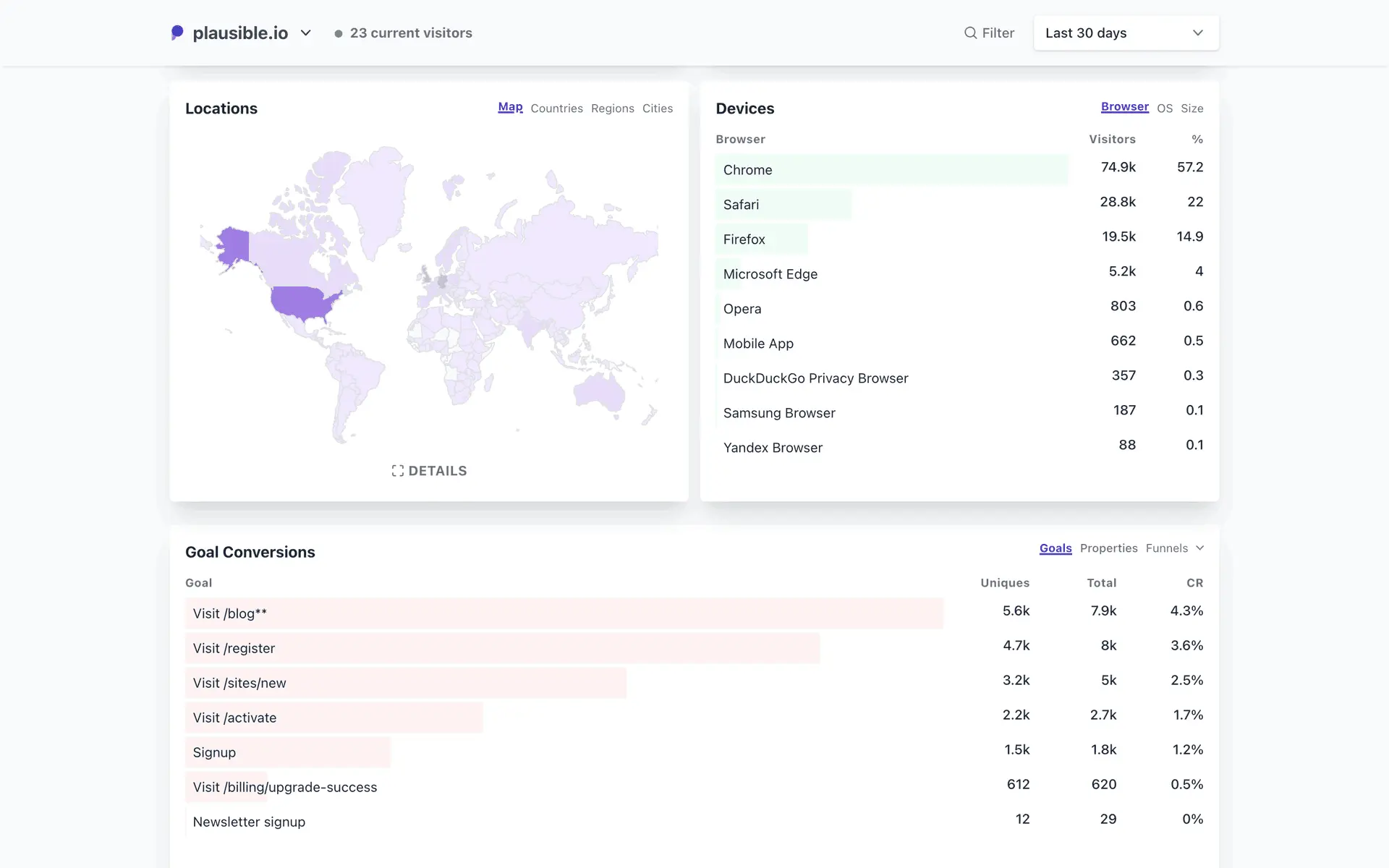The image size is (1389, 868).
Task: Click the expand icon beside DETAILS
Action: tap(397, 471)
